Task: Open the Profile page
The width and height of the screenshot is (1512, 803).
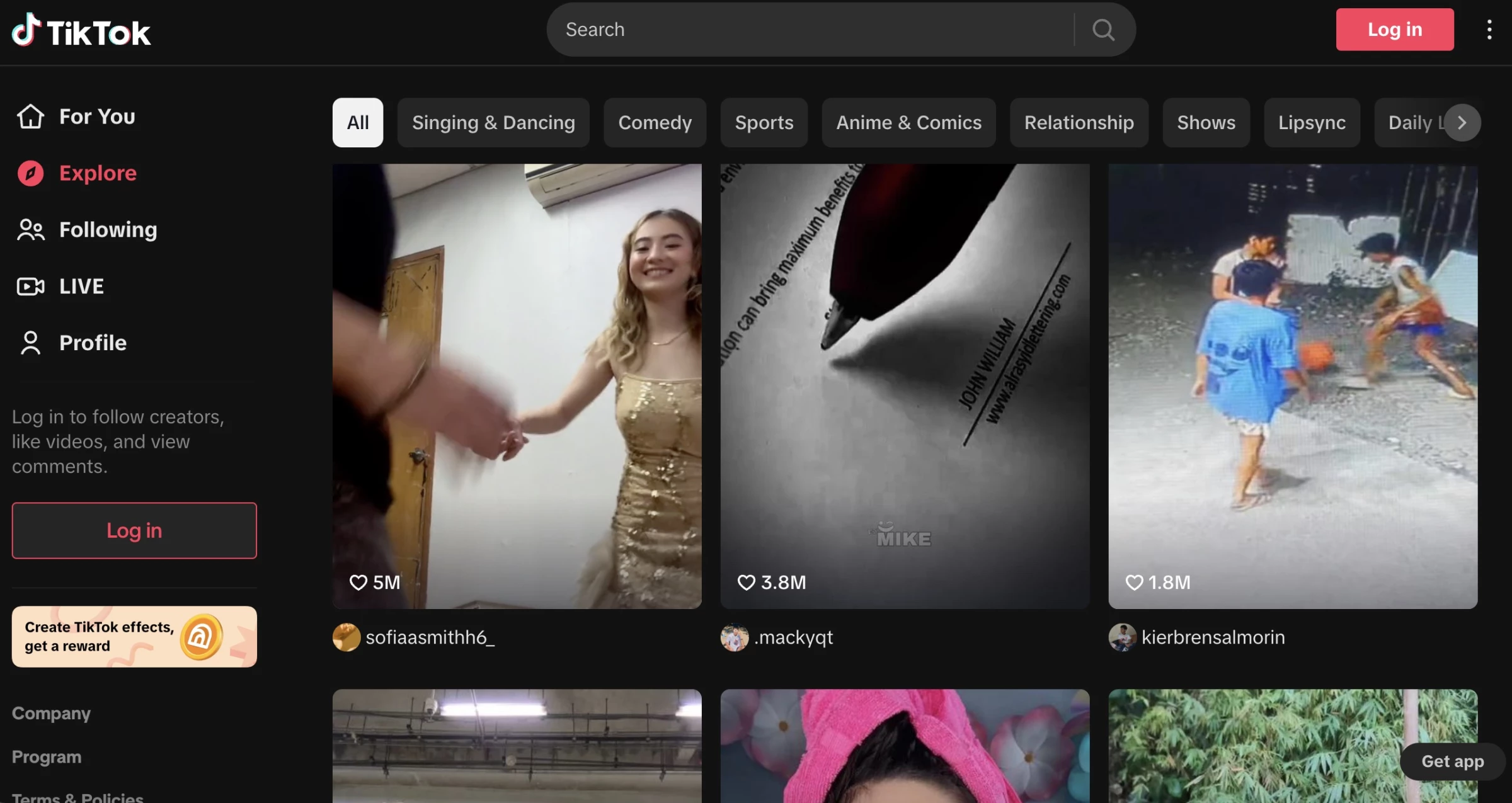Action: (x=93, y=343)
